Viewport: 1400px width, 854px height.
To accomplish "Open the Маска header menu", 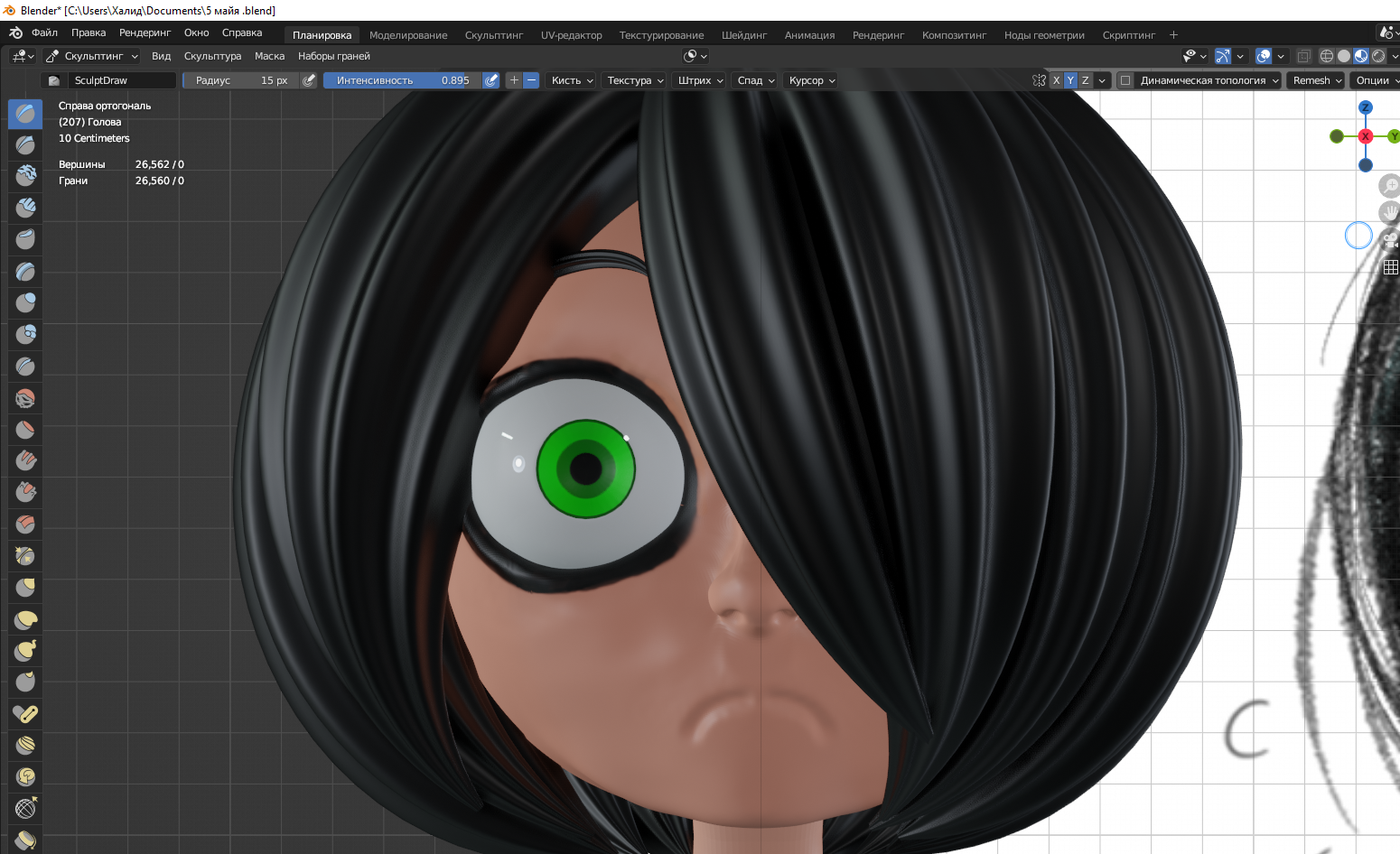I will pos(269,56).
